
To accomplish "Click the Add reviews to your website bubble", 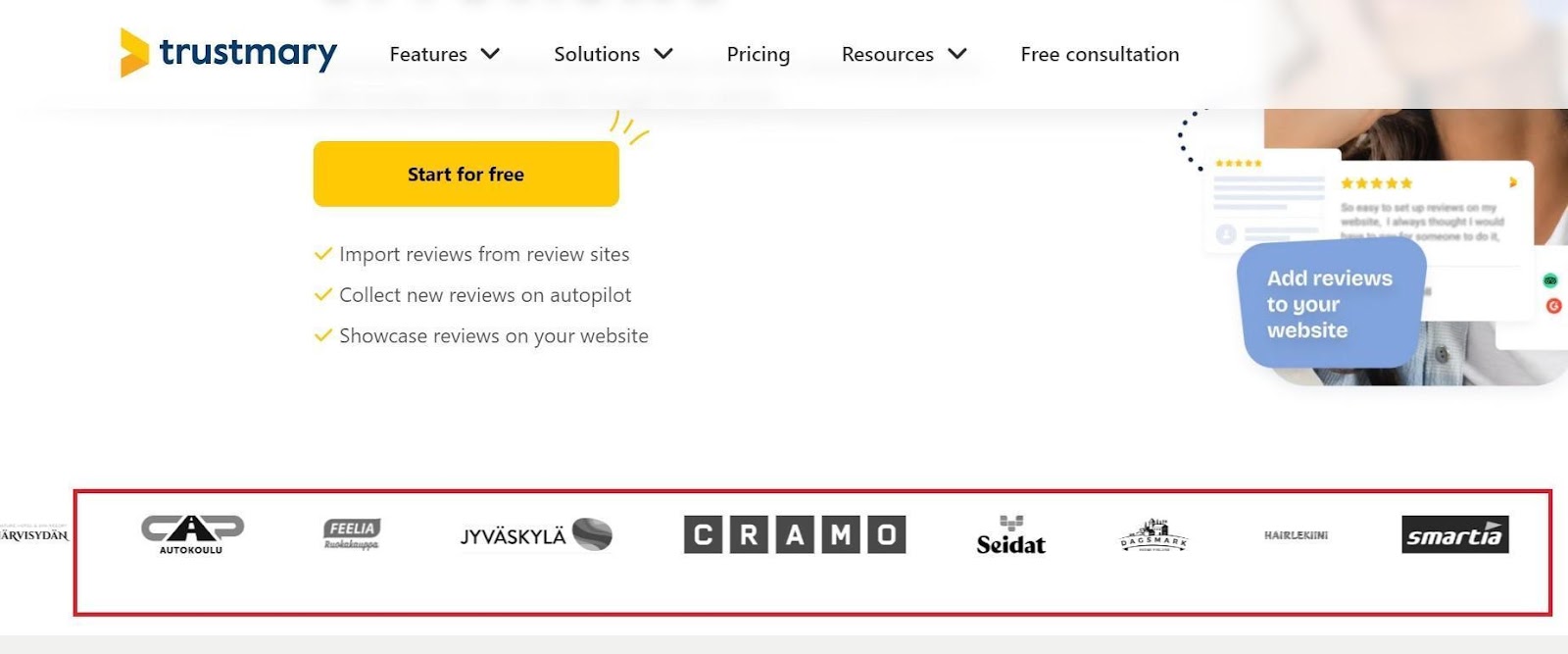I will pos(1330,304).
